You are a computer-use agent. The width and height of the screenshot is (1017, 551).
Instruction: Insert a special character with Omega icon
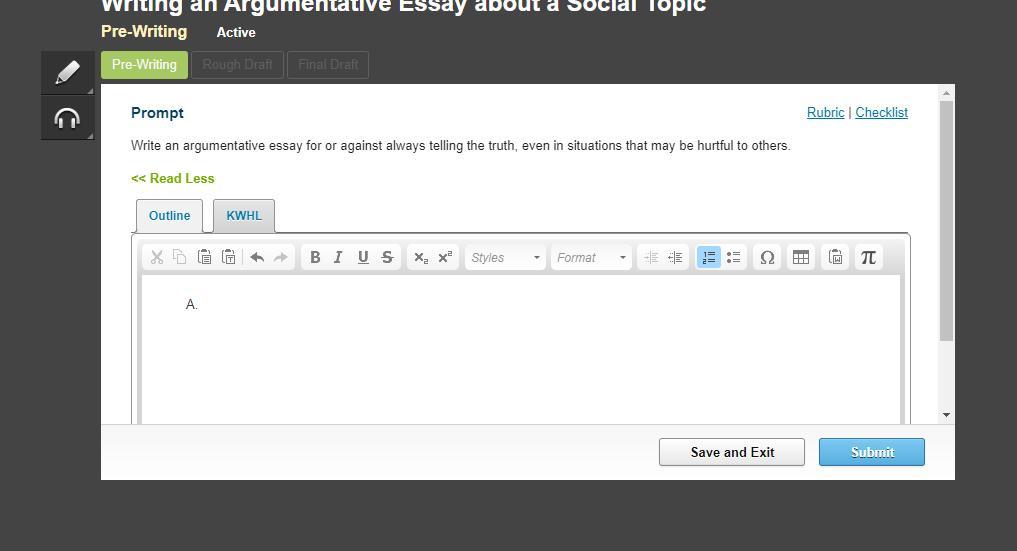pyautogui.click(x=767, y=257)
